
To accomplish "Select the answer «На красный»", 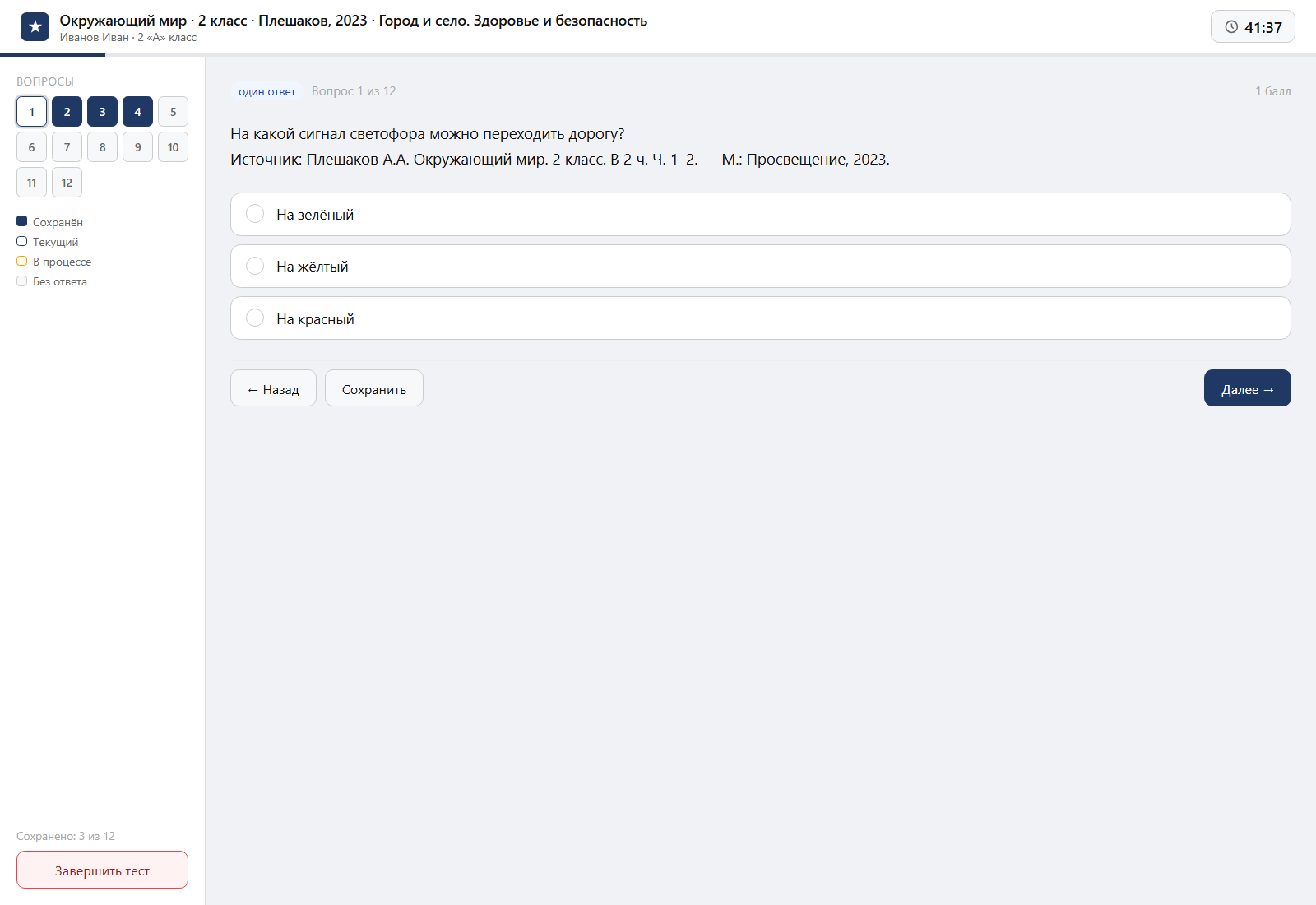I will (x=760, y=318).
